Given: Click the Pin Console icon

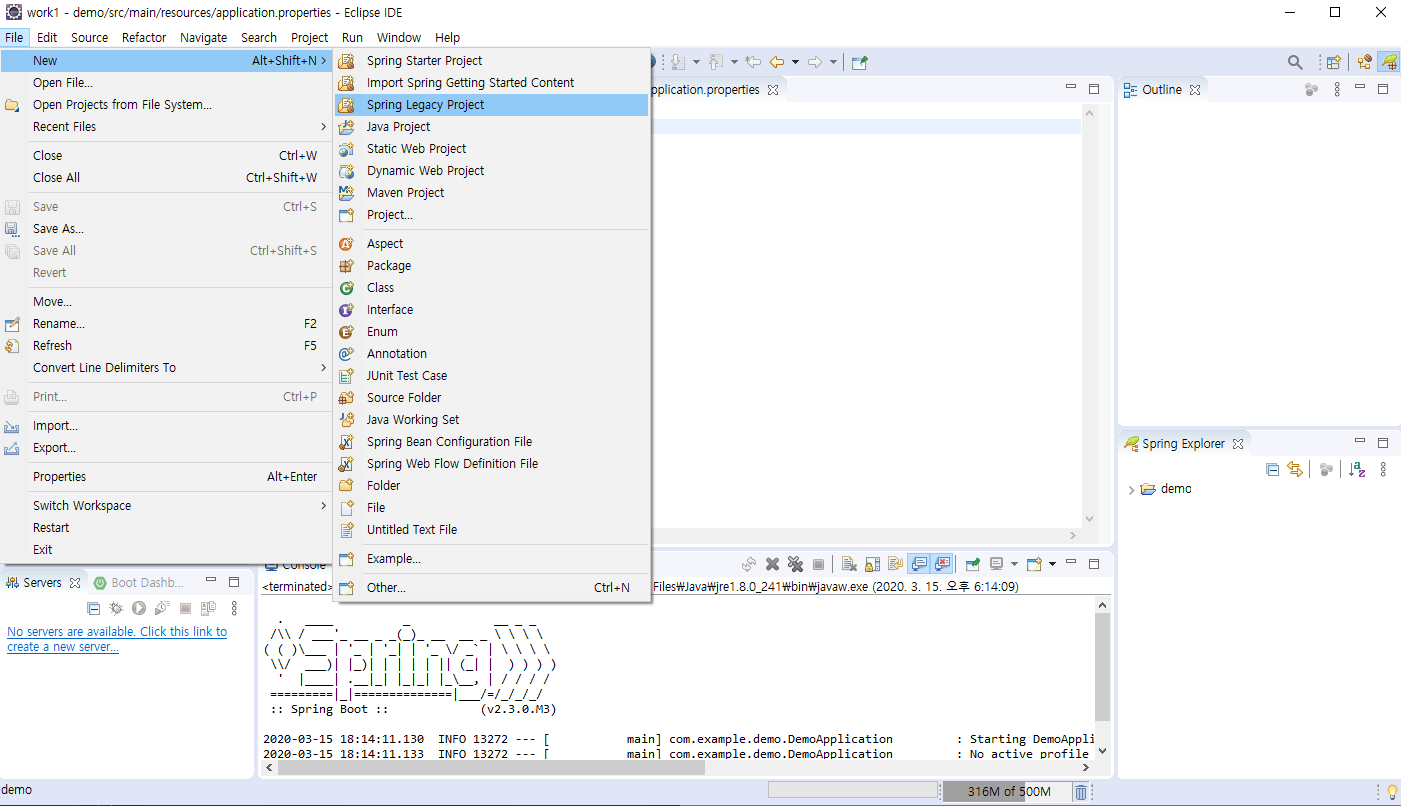Looking at the screenshot, I should pyautogui.click(x=972, y=564).
